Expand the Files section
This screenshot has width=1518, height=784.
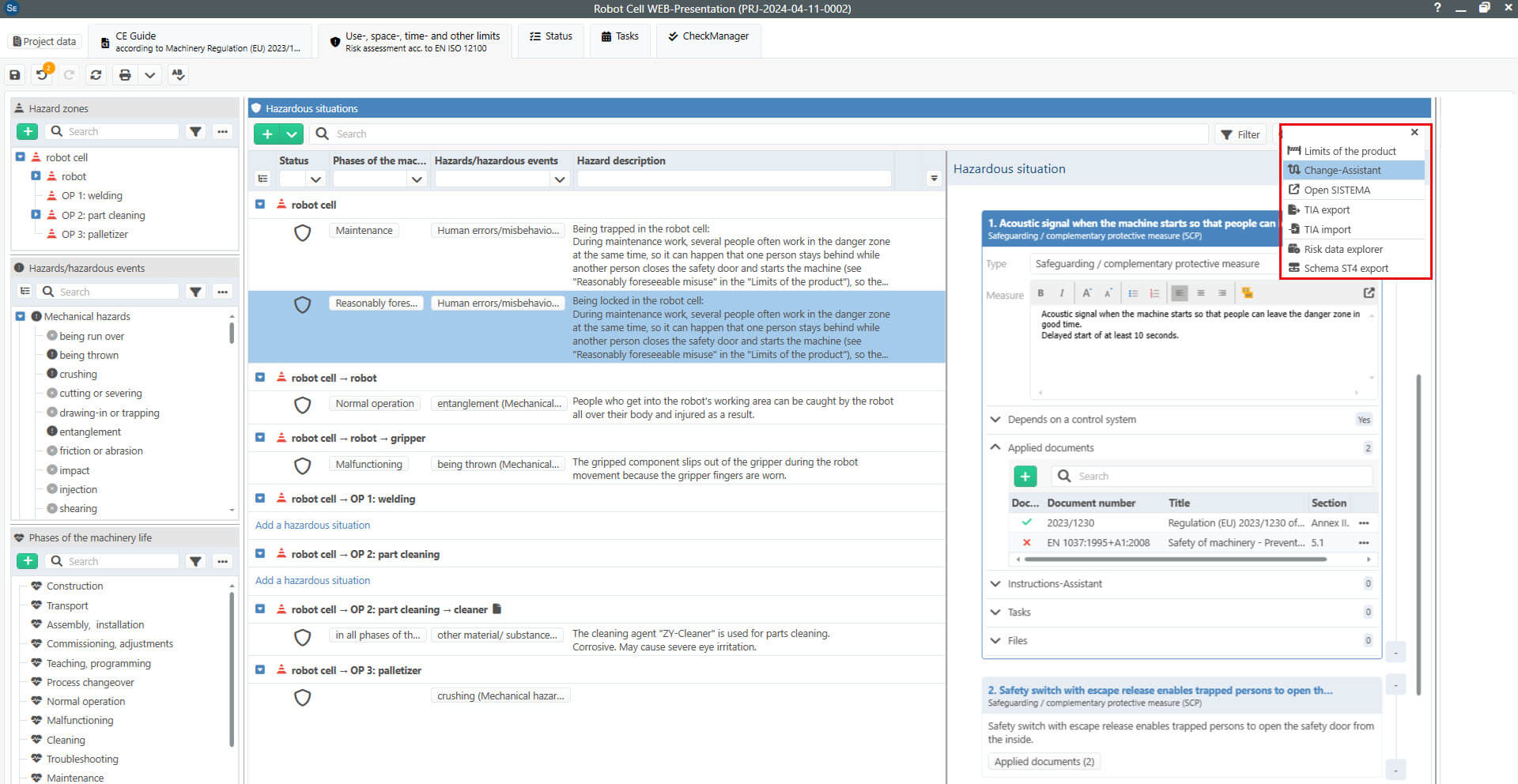tap(995, 640)
